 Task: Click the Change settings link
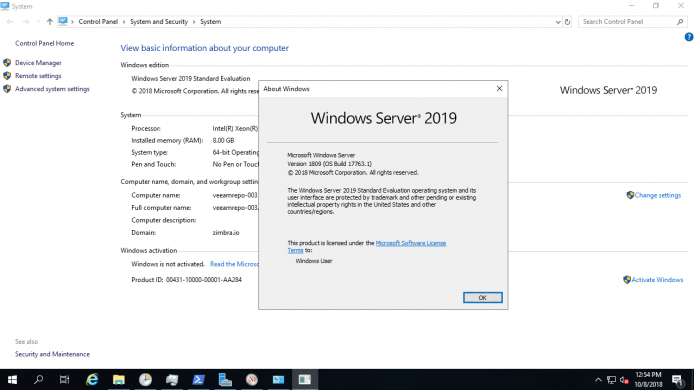(658, 195)
